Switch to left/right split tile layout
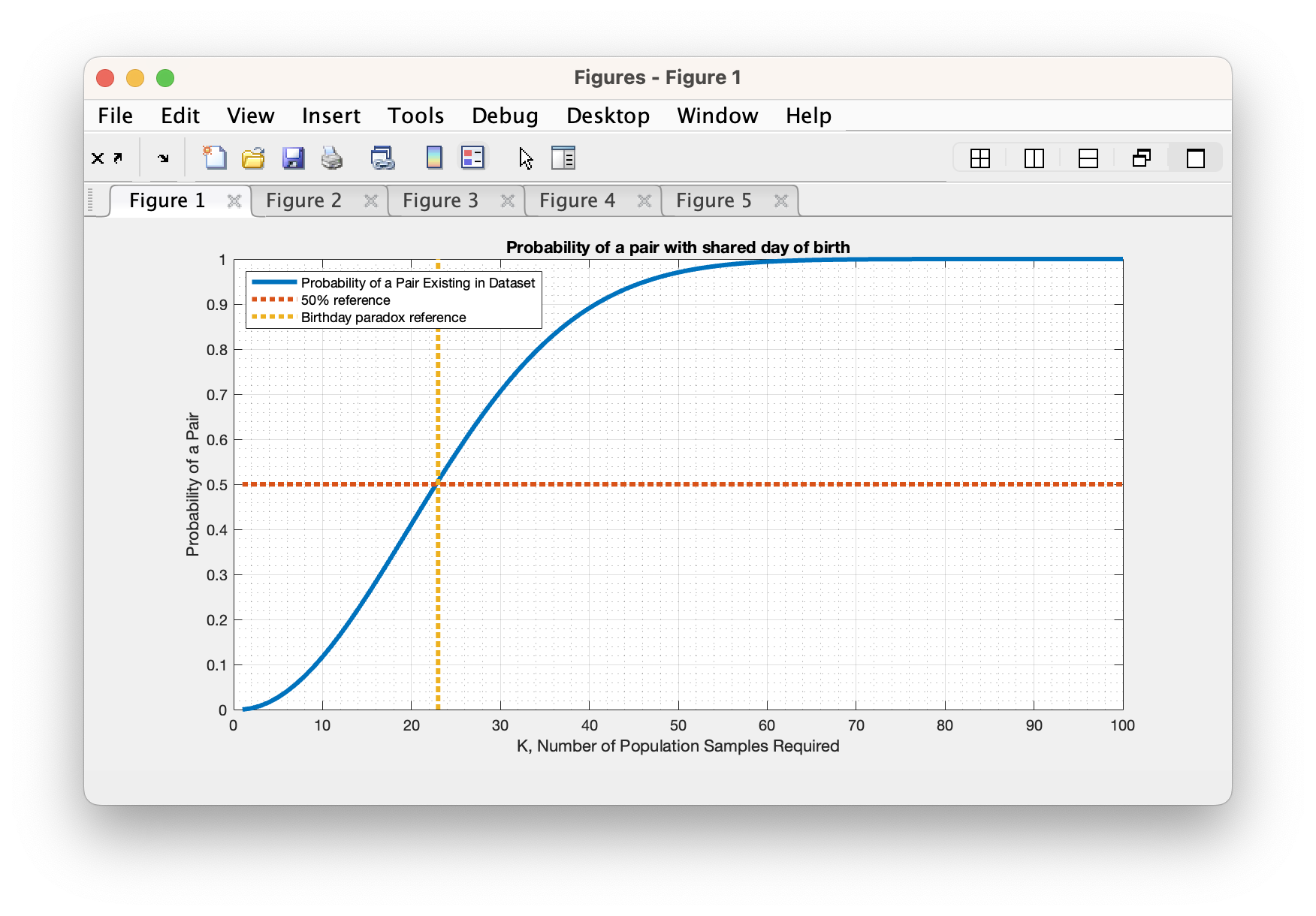The height and width of the screenshot is (916, 1316). click(x=1034, y=158)
